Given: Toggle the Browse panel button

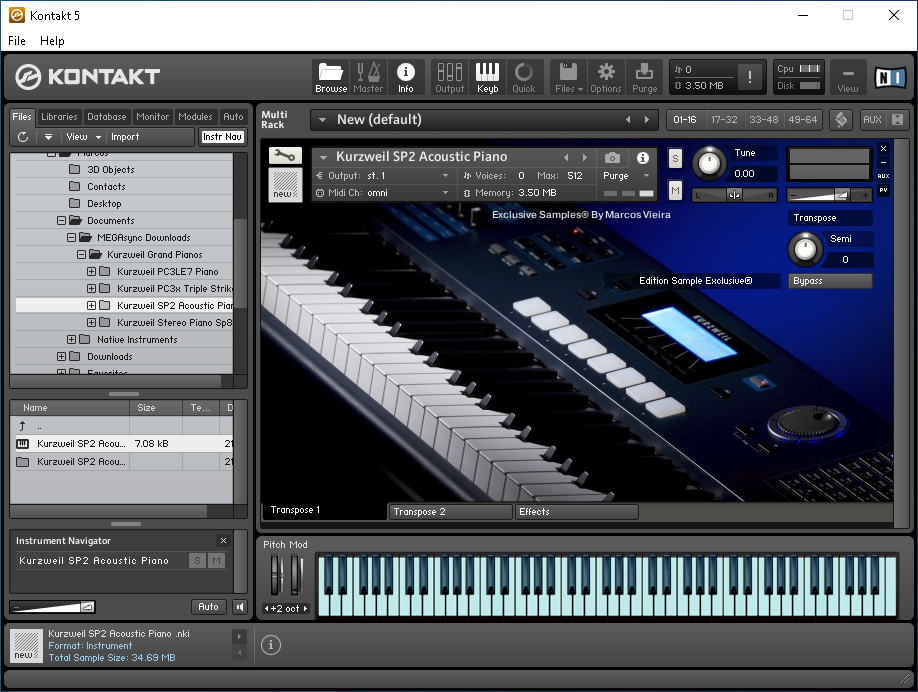Looking at the screenshot, I should (x=331, y=77).
